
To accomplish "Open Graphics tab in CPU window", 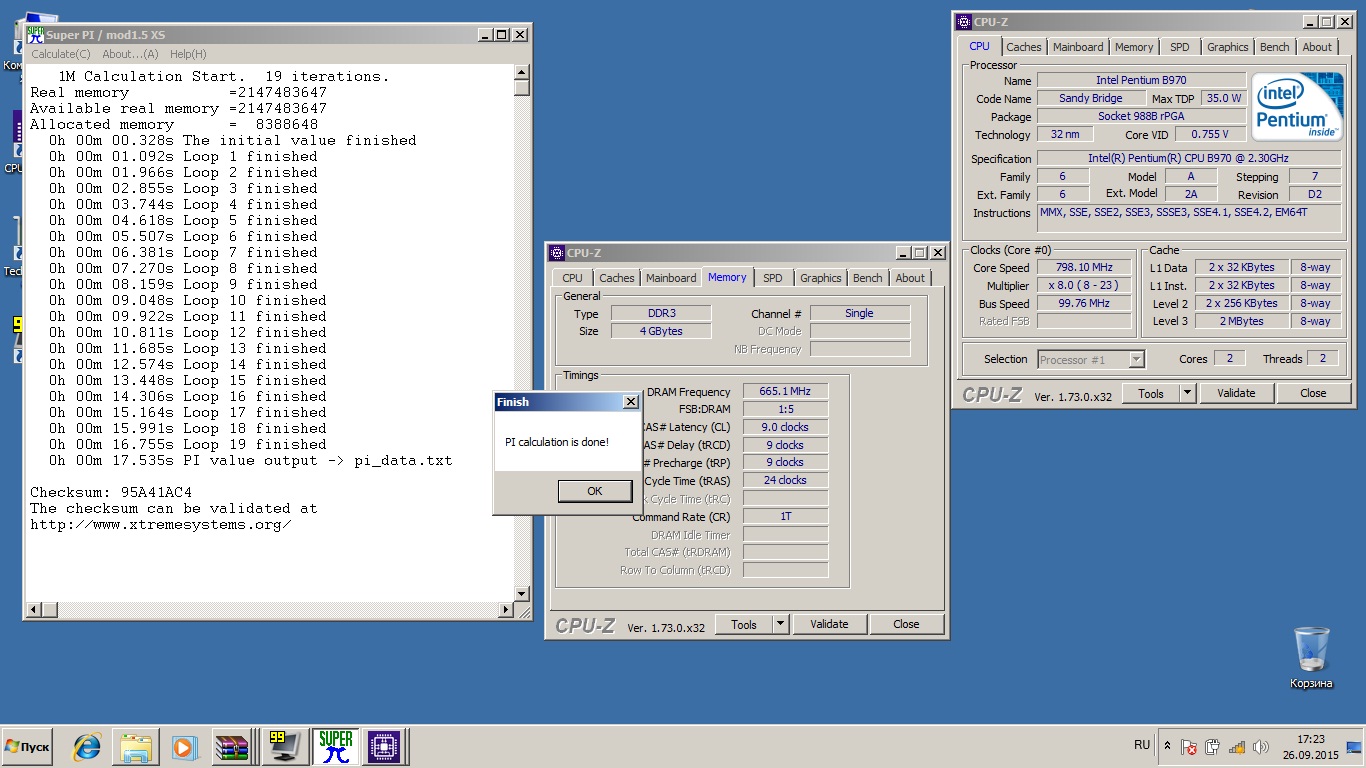I will (1227, 47).
